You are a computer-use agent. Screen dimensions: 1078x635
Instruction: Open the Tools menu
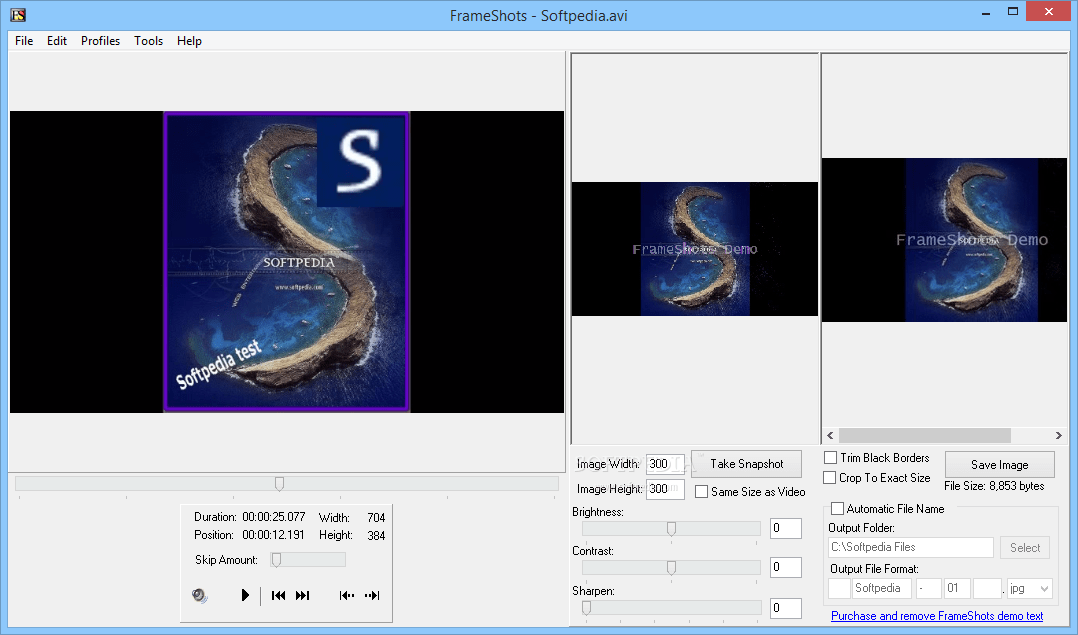(148, 41)
